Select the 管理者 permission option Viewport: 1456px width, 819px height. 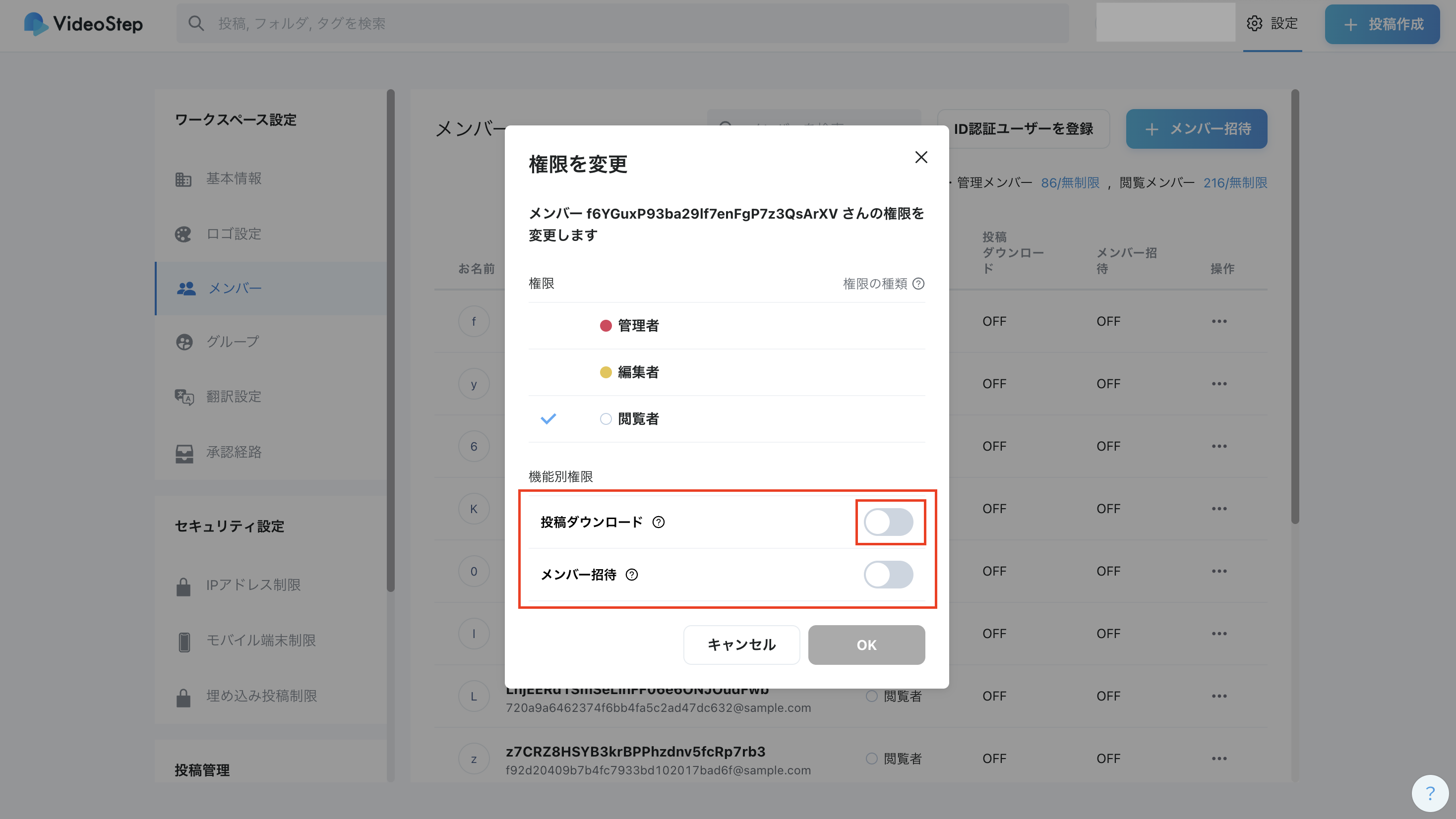(638, 326)
